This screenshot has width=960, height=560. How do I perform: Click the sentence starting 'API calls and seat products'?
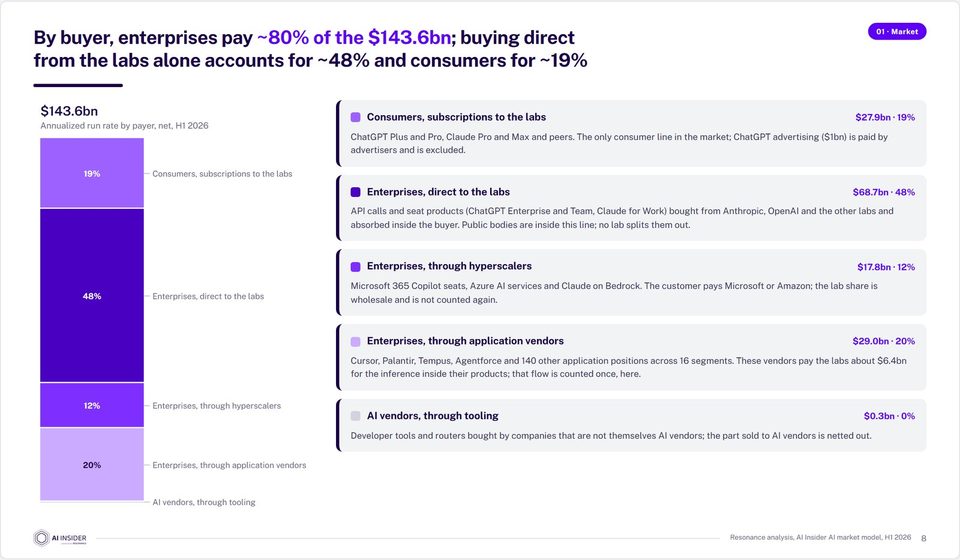622,218
